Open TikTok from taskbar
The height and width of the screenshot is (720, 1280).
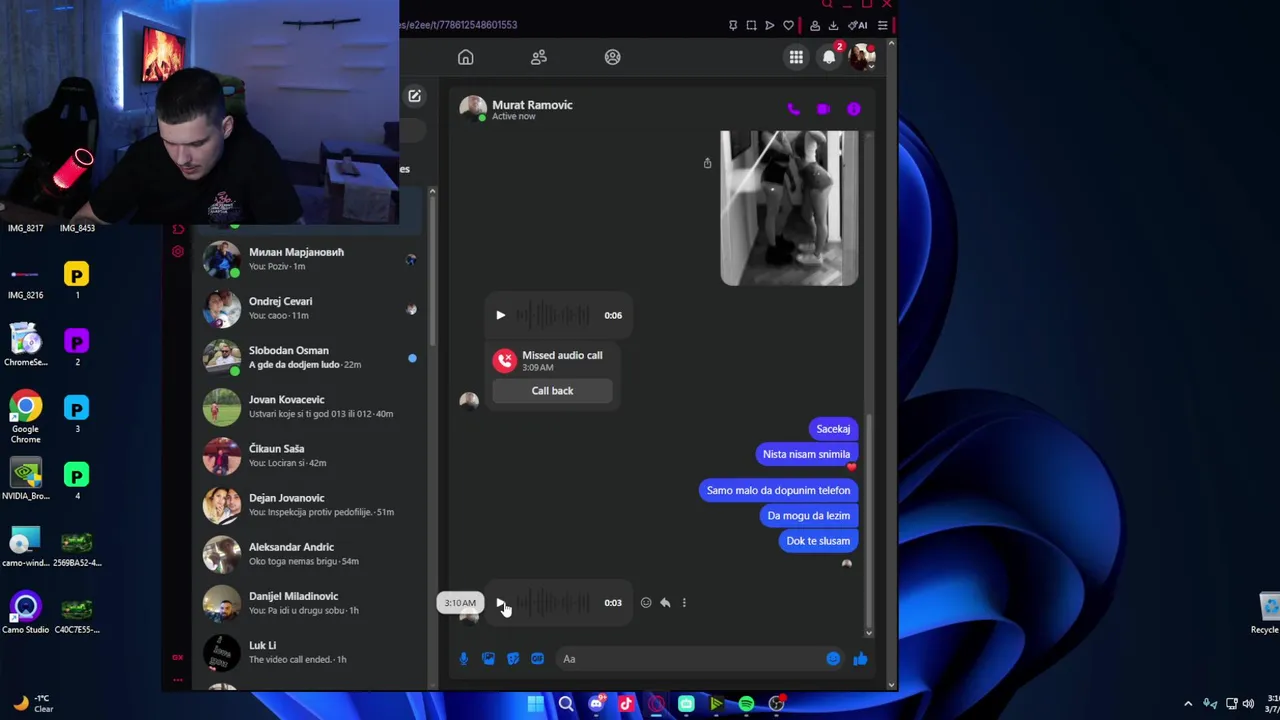coord(626,704)
